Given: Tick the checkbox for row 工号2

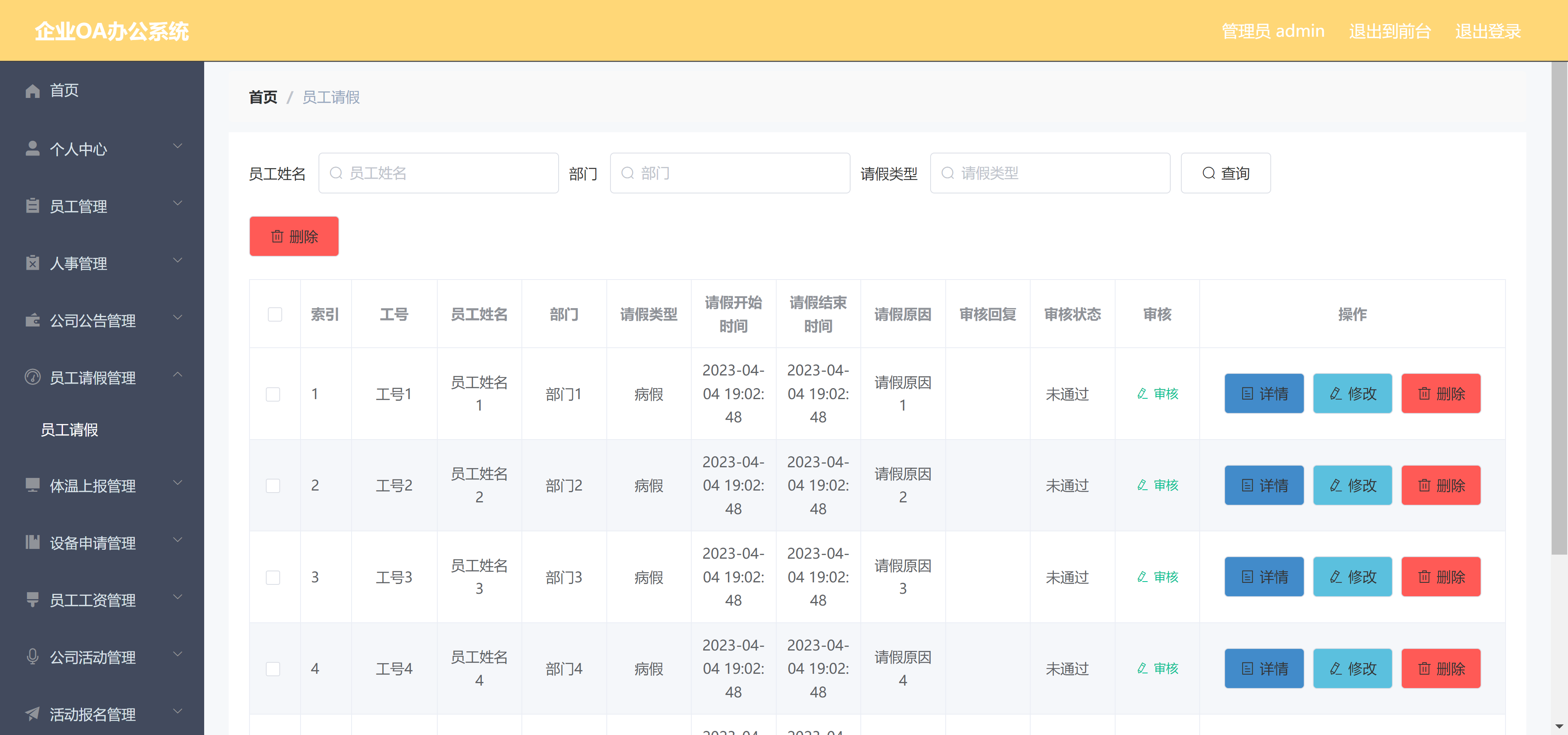Looking at the screenshot, I should pos(273,486).
